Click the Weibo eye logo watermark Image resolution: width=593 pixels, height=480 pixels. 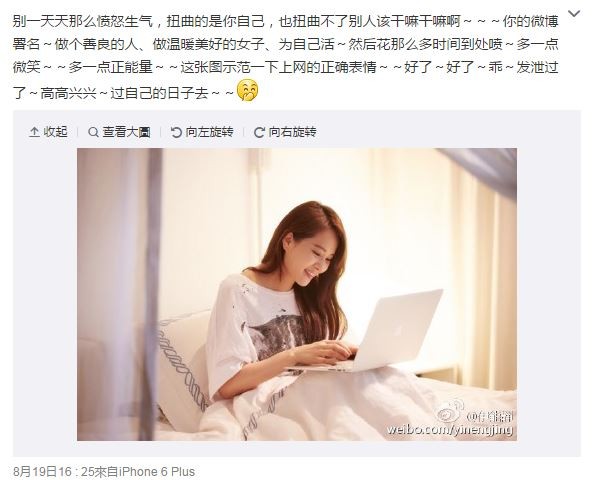pyautogui.click(x=449, y=412)
